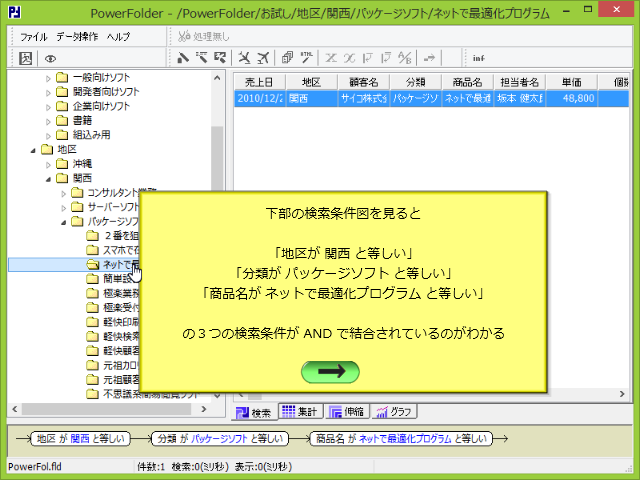Viewport: 640px width, 480px height.
Task: Open the データ操作 menu
Action: [77, 37]
